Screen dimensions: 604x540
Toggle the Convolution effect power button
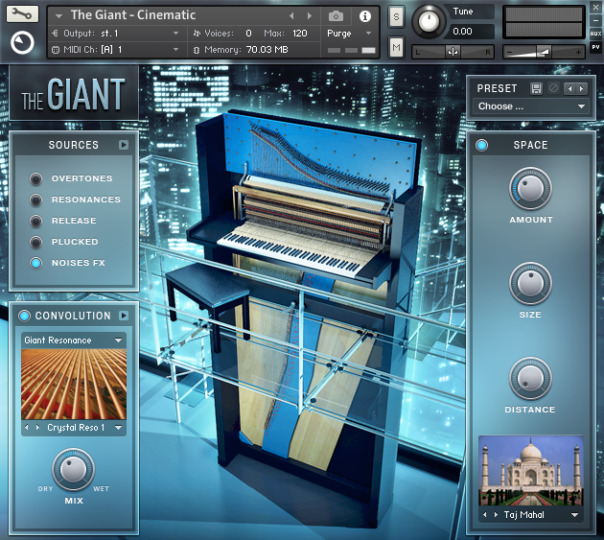26,316
